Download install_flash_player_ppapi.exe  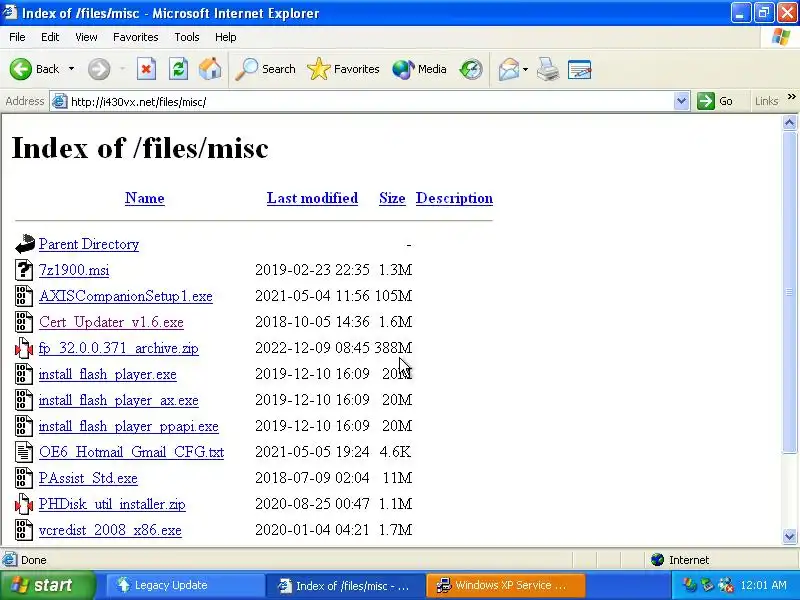pos(129,426)
